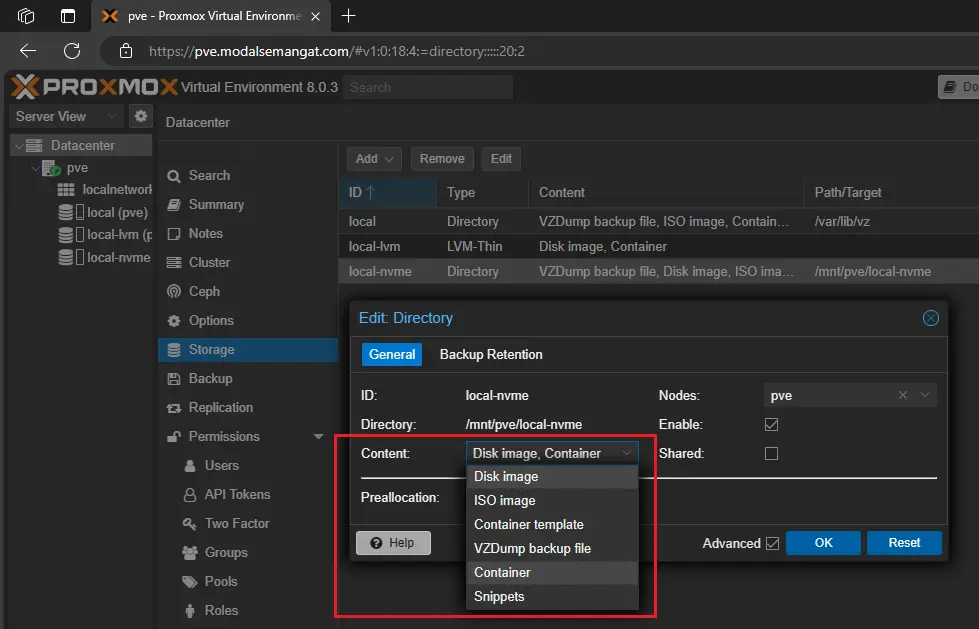Image resolution: width=979 pixels, height=629 pixels.
Task: Collapse the Content dropdown list
Action: (x=626, y=453)
